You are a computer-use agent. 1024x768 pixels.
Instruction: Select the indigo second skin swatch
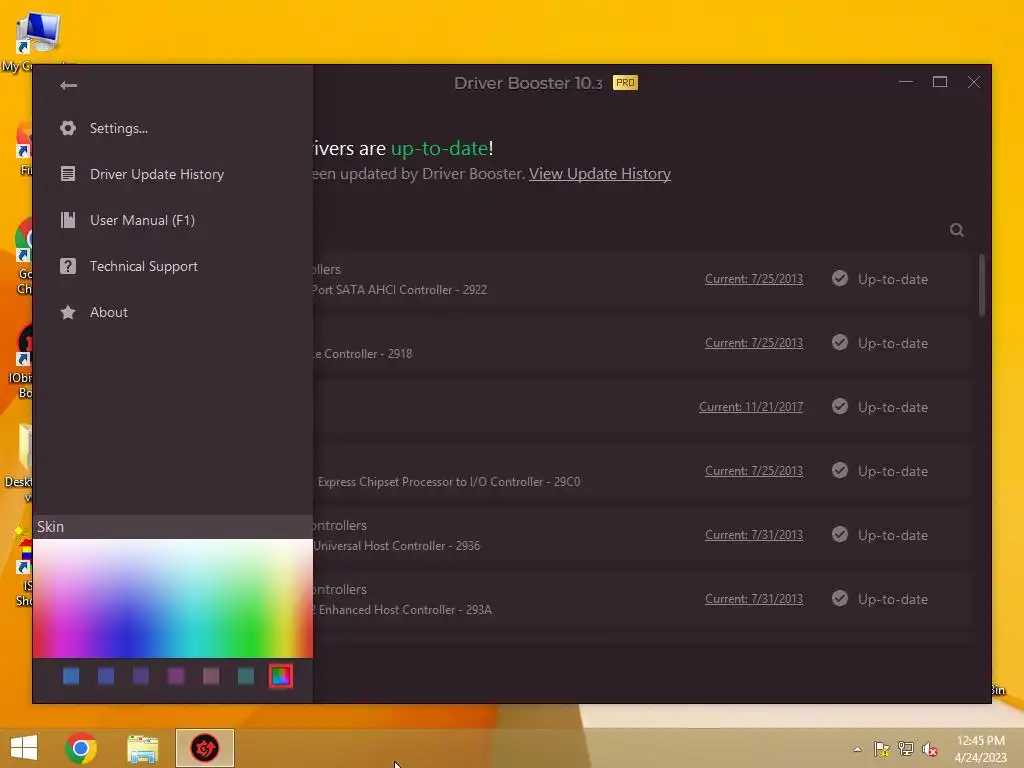(x=106, y=677)
